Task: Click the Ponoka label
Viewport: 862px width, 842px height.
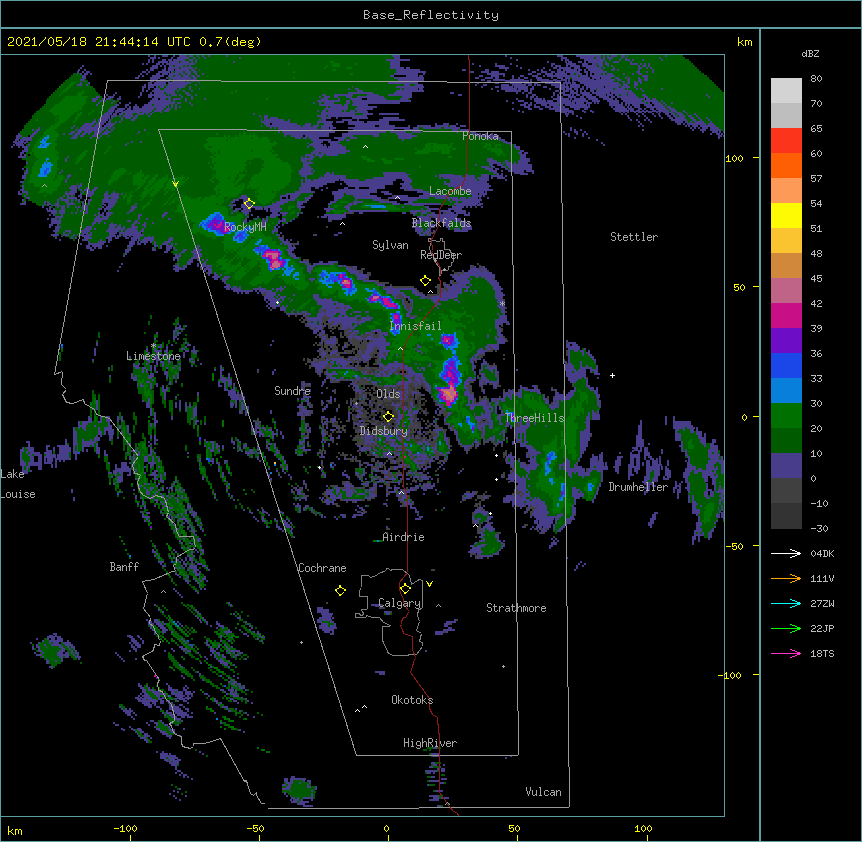Action: tap(480, 136)
